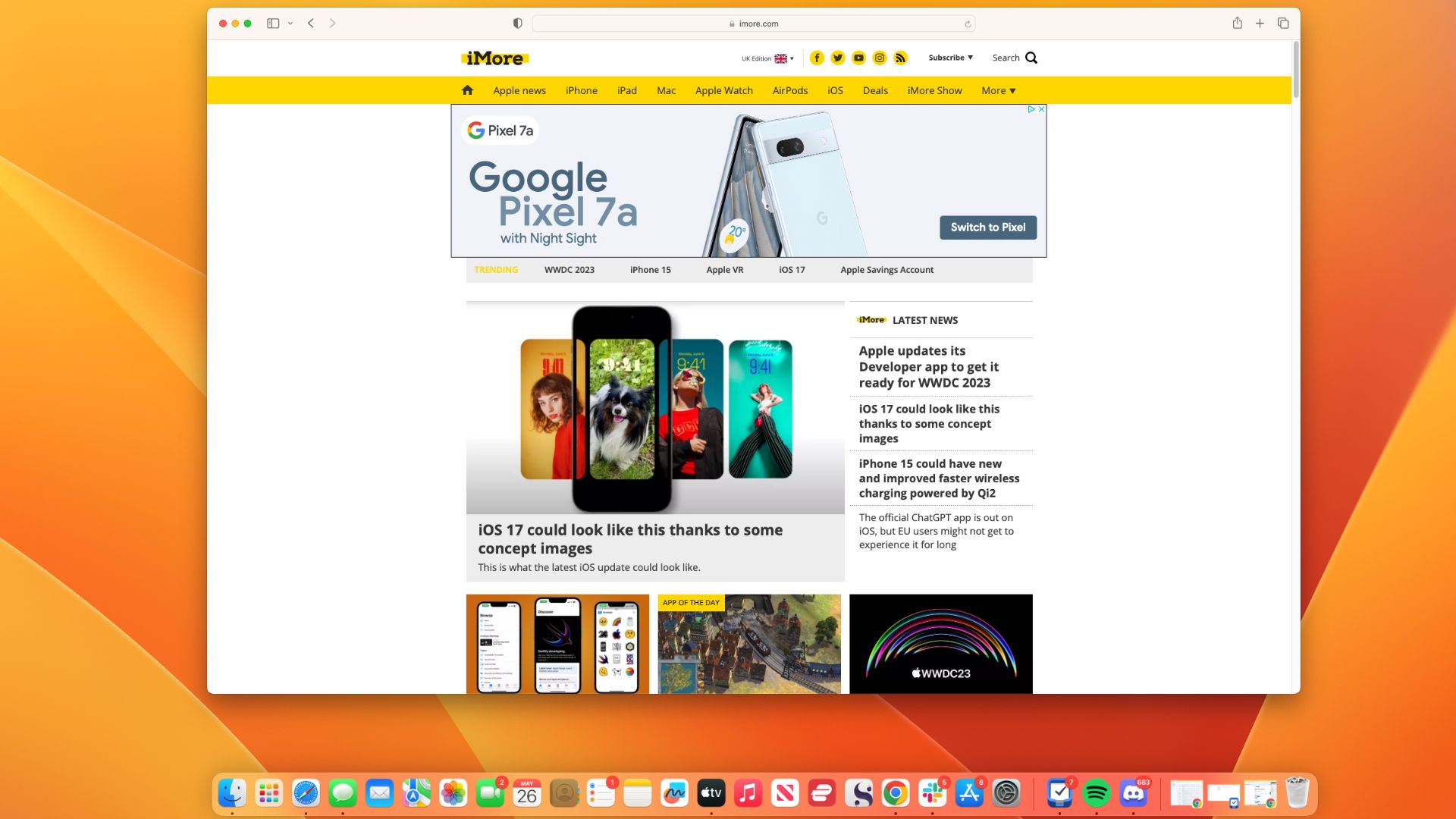Open Freeform from the Dock
Viewport: 1456px width, 819px height.
click(674, 793)
